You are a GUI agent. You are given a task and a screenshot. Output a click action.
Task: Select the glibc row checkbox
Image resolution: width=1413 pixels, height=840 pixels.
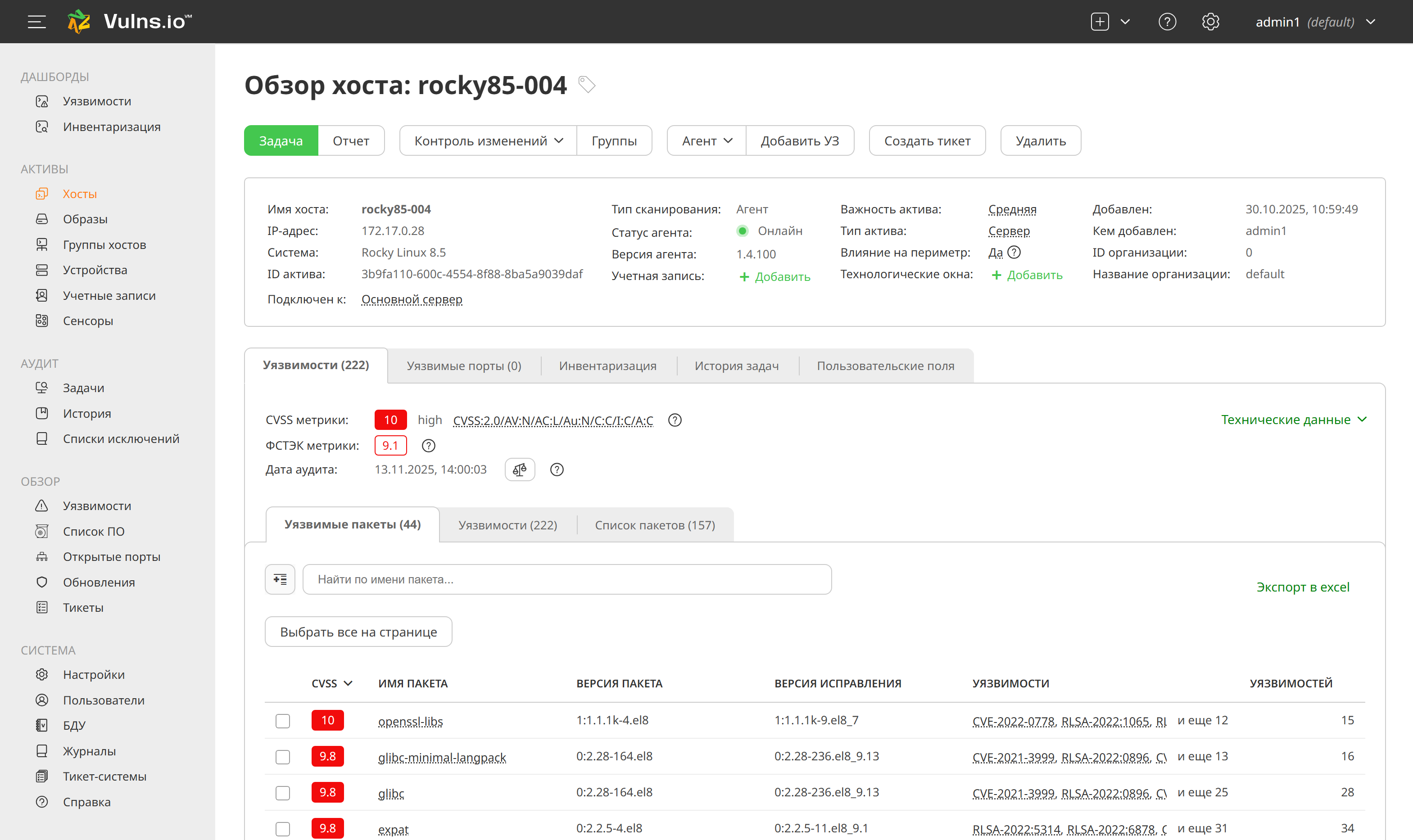click(282, 792)
